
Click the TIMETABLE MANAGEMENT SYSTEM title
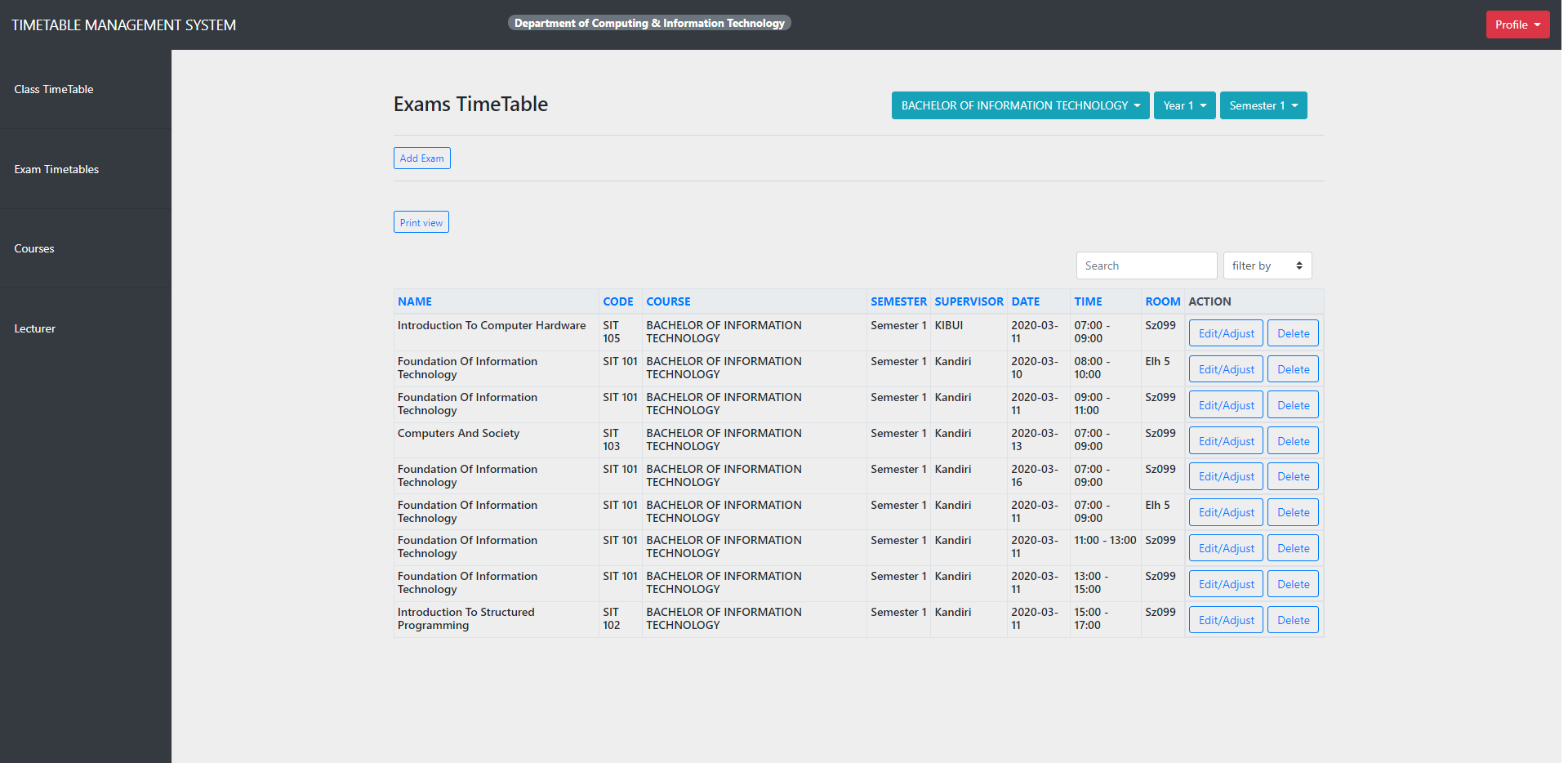coord(123,25)
